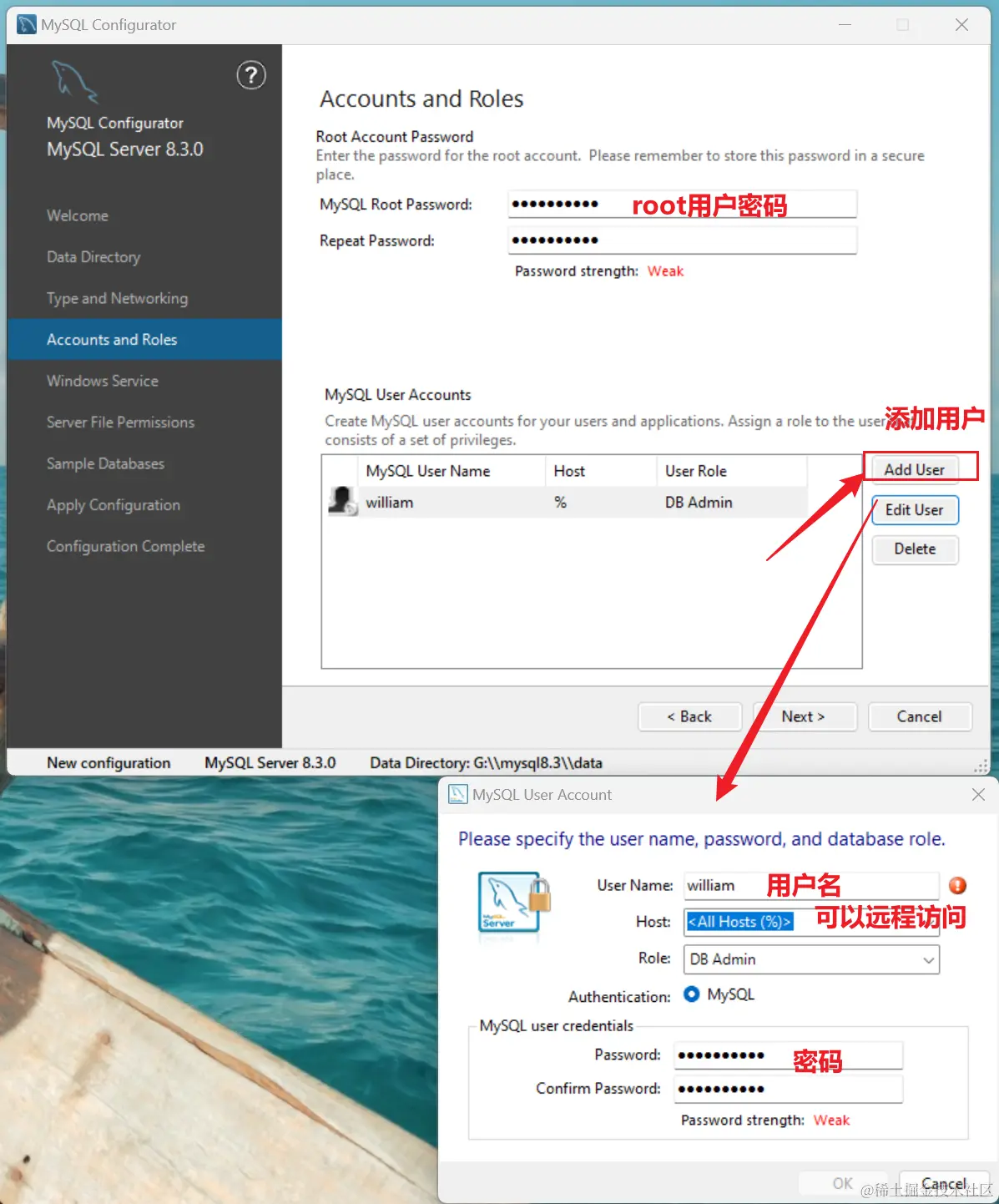Click the New configuration status bar entry

[x=108, y=763]
